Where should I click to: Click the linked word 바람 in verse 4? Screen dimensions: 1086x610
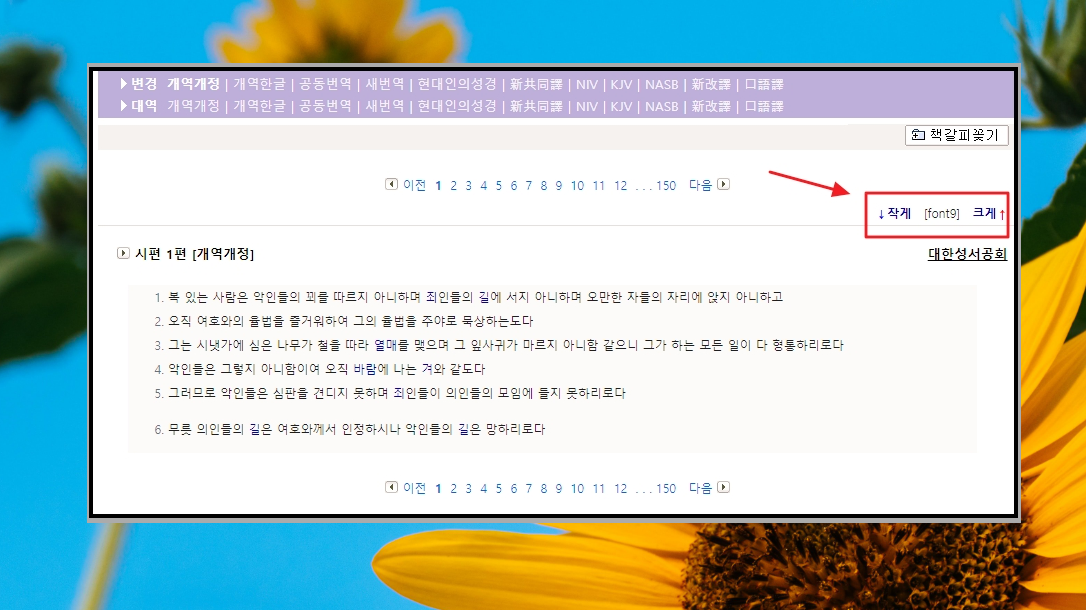(365, 369)
